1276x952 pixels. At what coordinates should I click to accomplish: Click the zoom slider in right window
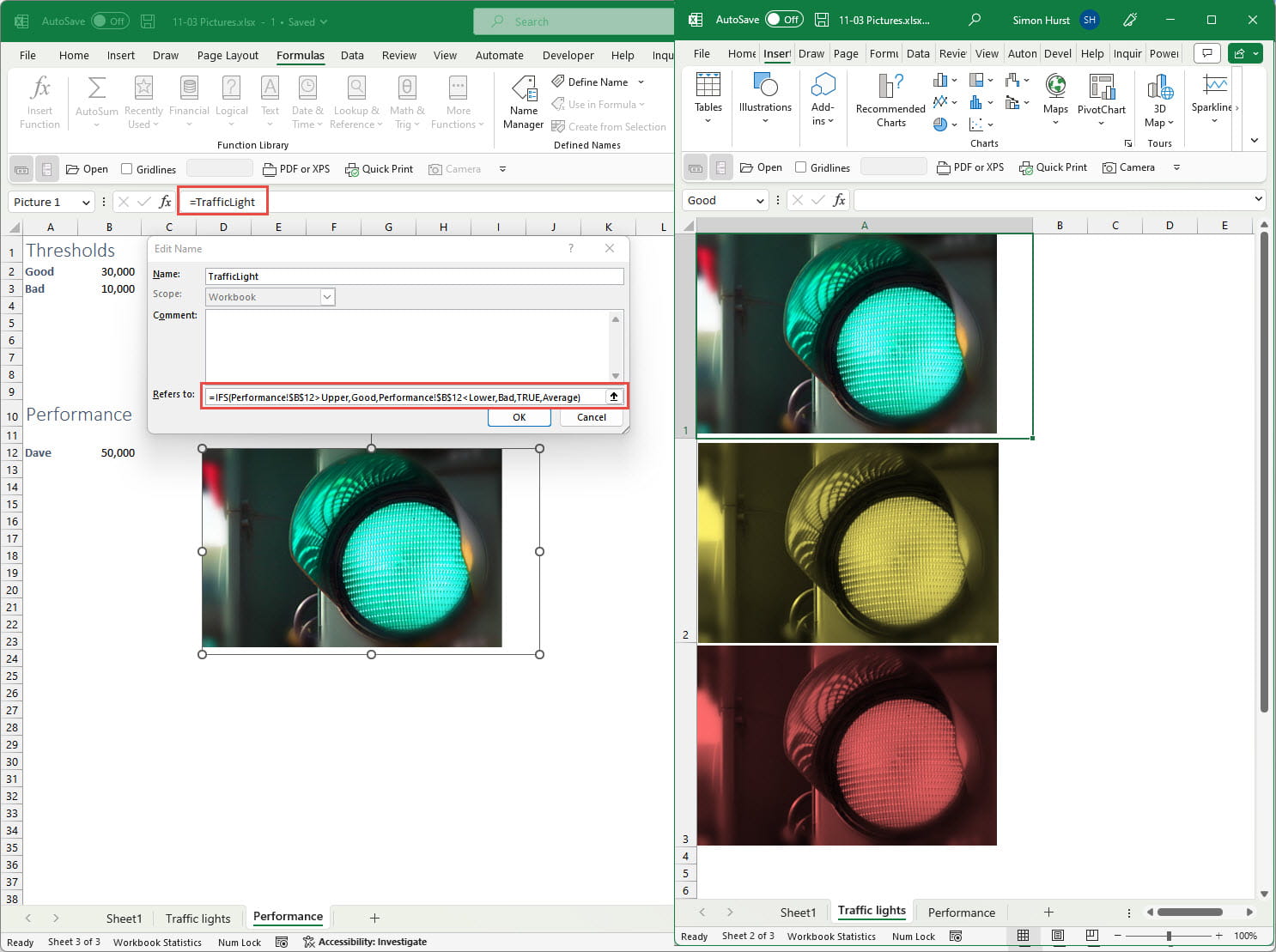tap(1168, 936)
